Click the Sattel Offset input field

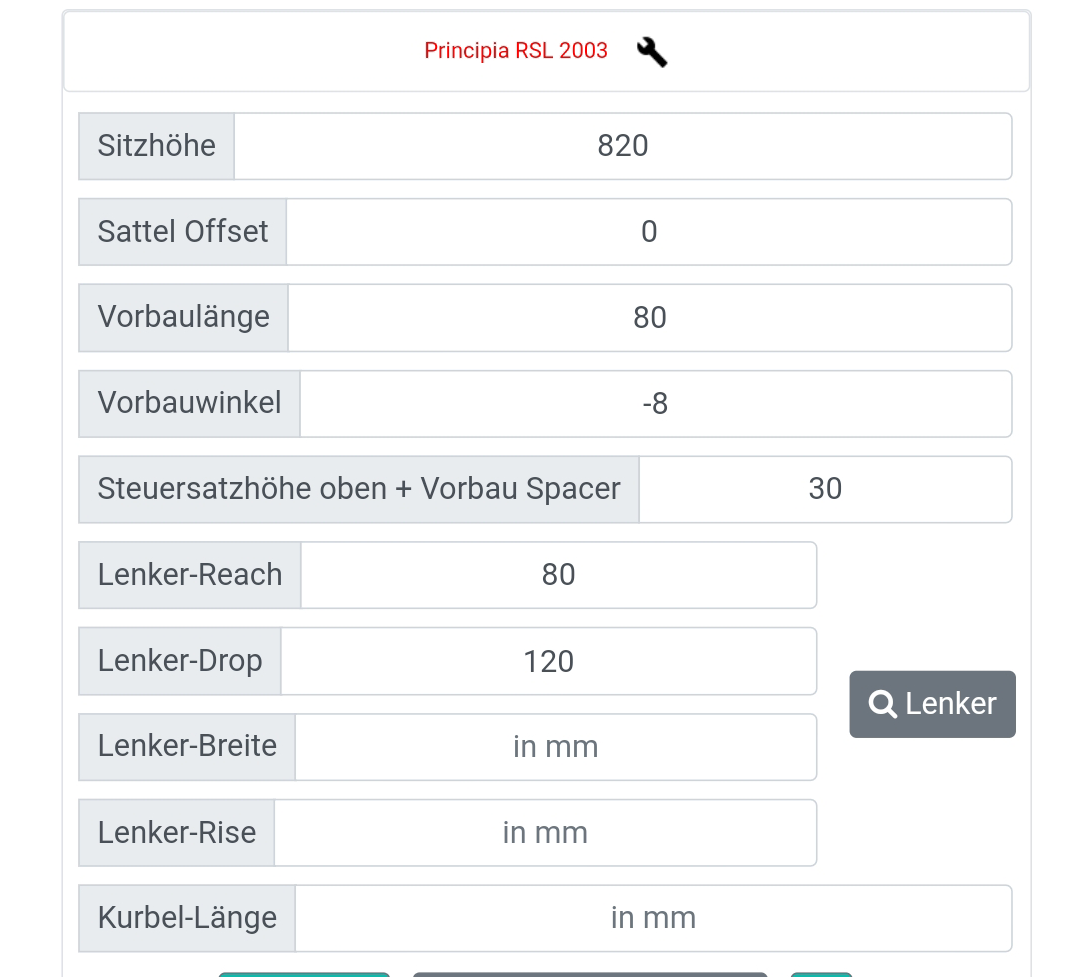click(x=648, y=232)
